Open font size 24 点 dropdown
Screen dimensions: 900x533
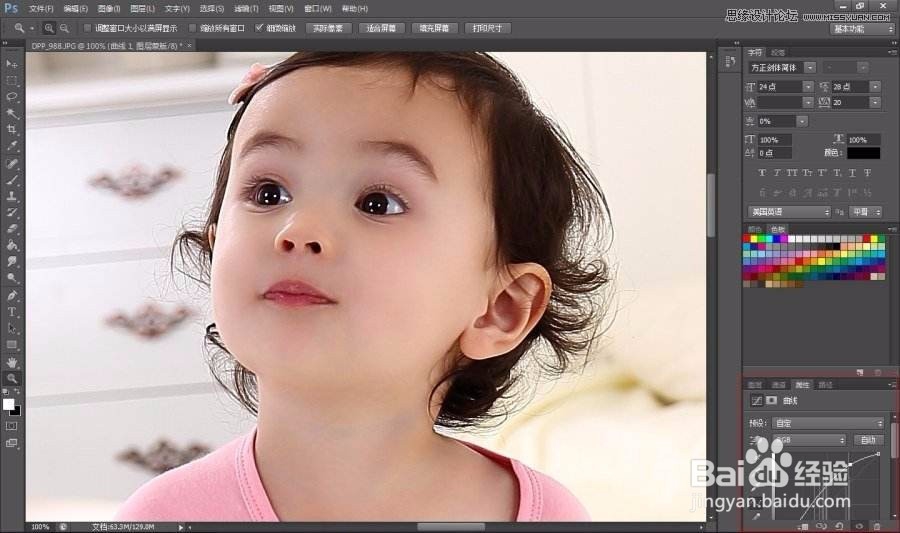[x=808, y=87]
